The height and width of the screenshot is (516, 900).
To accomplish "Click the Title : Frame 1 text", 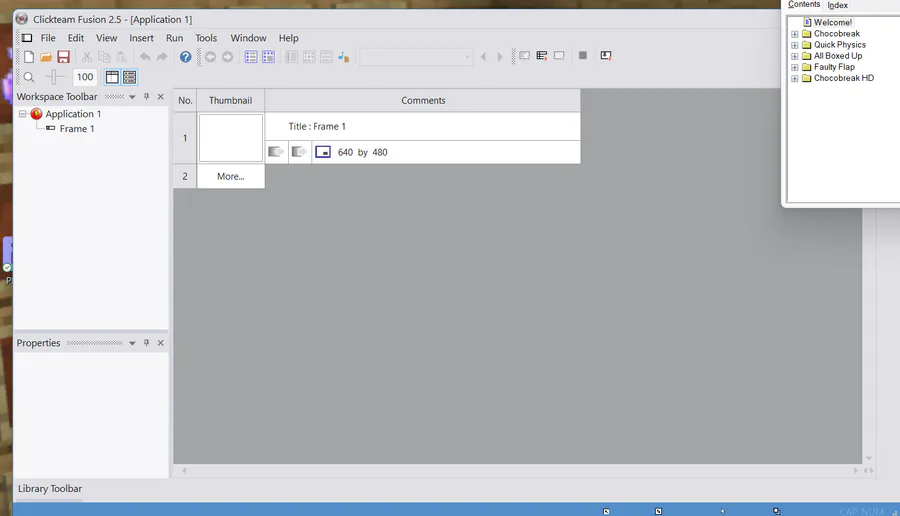I will click(x=317, y=126).
